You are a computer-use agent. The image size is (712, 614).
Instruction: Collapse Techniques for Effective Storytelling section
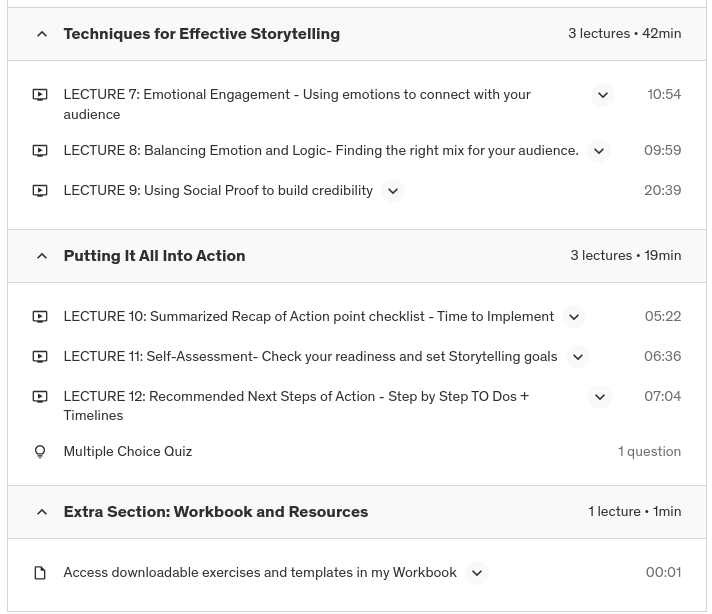click(42, 34)
